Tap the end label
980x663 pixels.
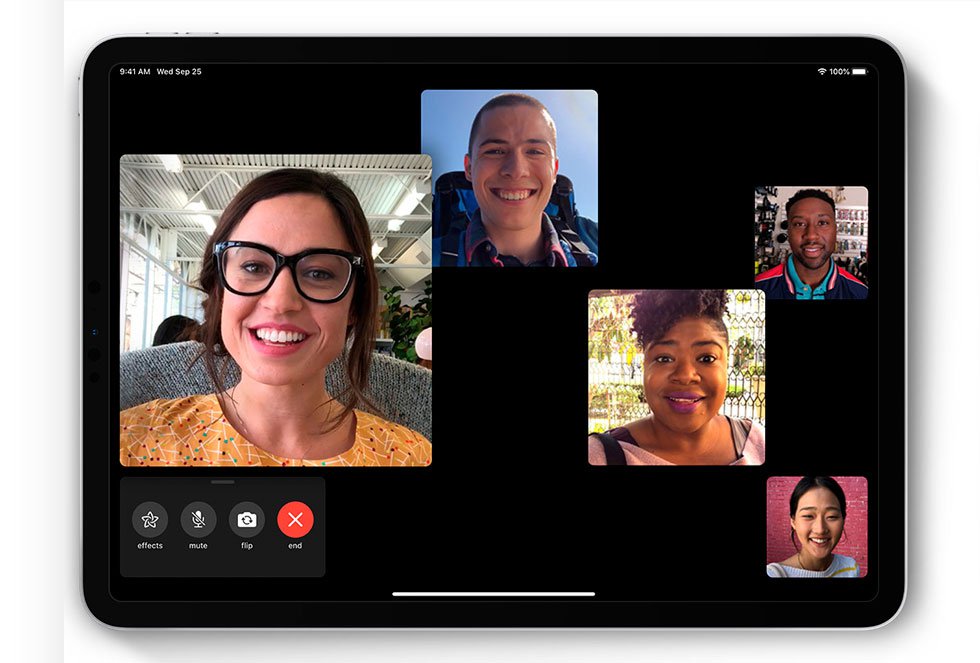click(295, 546)
